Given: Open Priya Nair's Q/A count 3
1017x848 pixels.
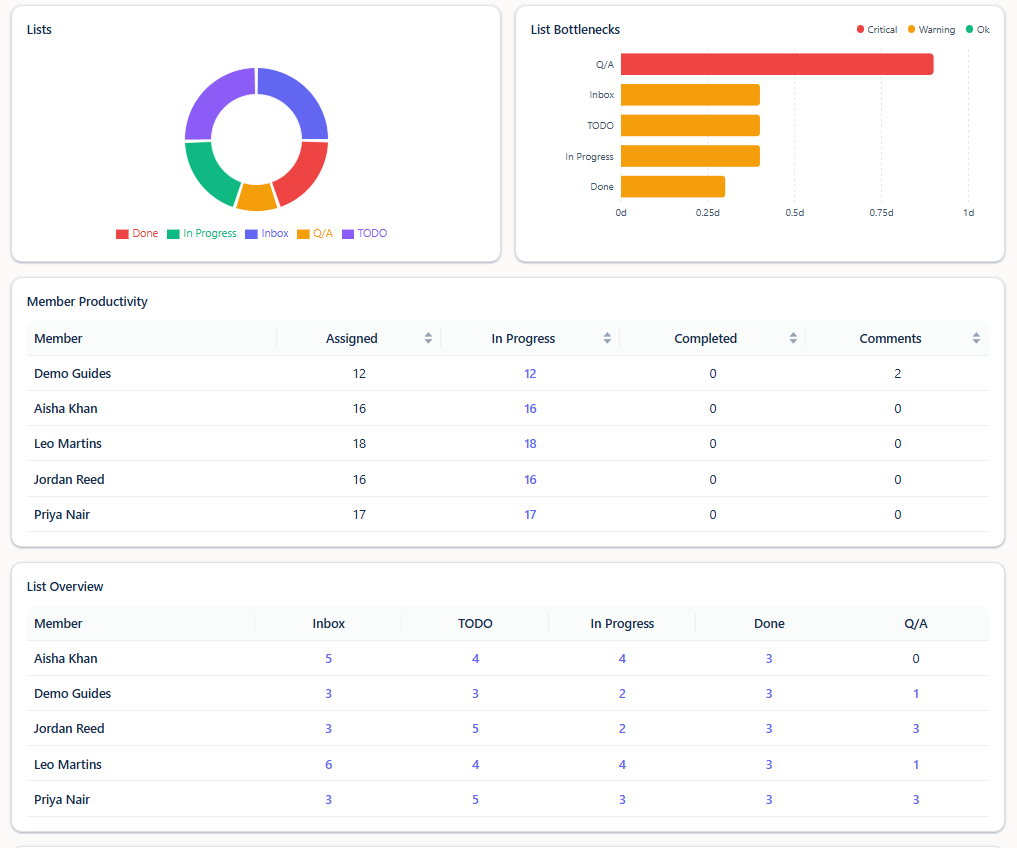Looking at the screenshot, I should tap(916, 799).
